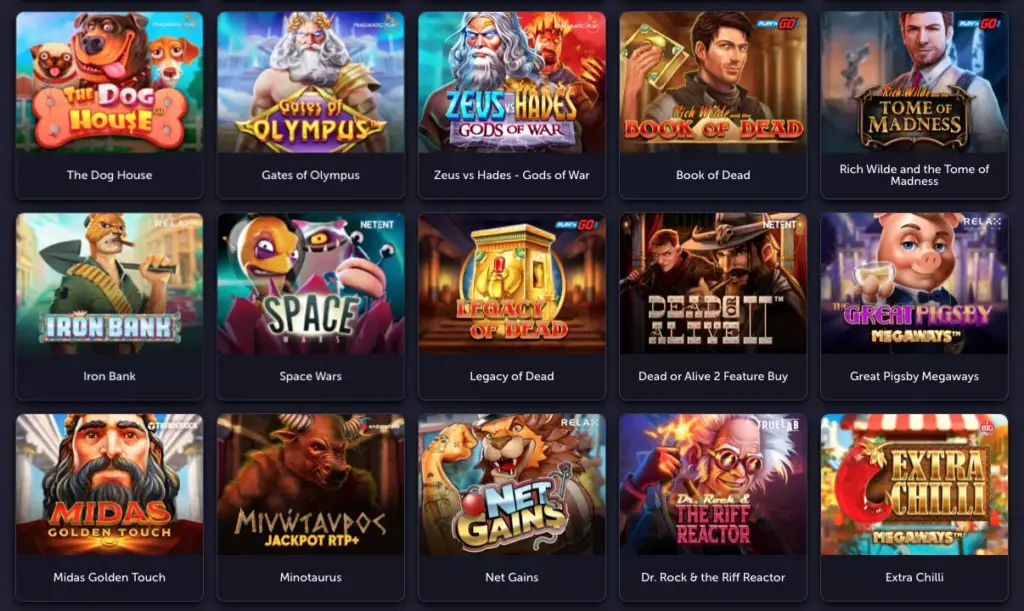The height and width of the screenshot is (611, 1024).
Task: Select Legacy of Dead game cover
Action: coord(511,283)
